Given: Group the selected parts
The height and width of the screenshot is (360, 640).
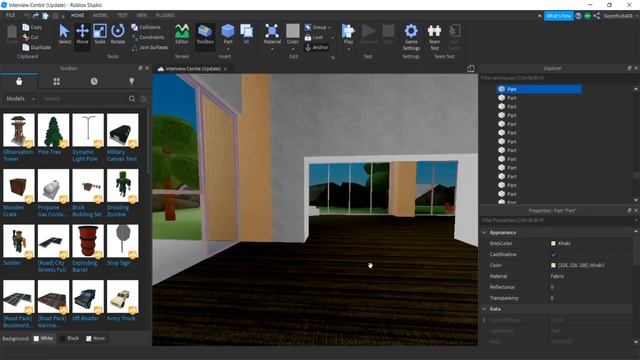Looking at the screenshot, I should pyautogui.click(x=316, y=27).
